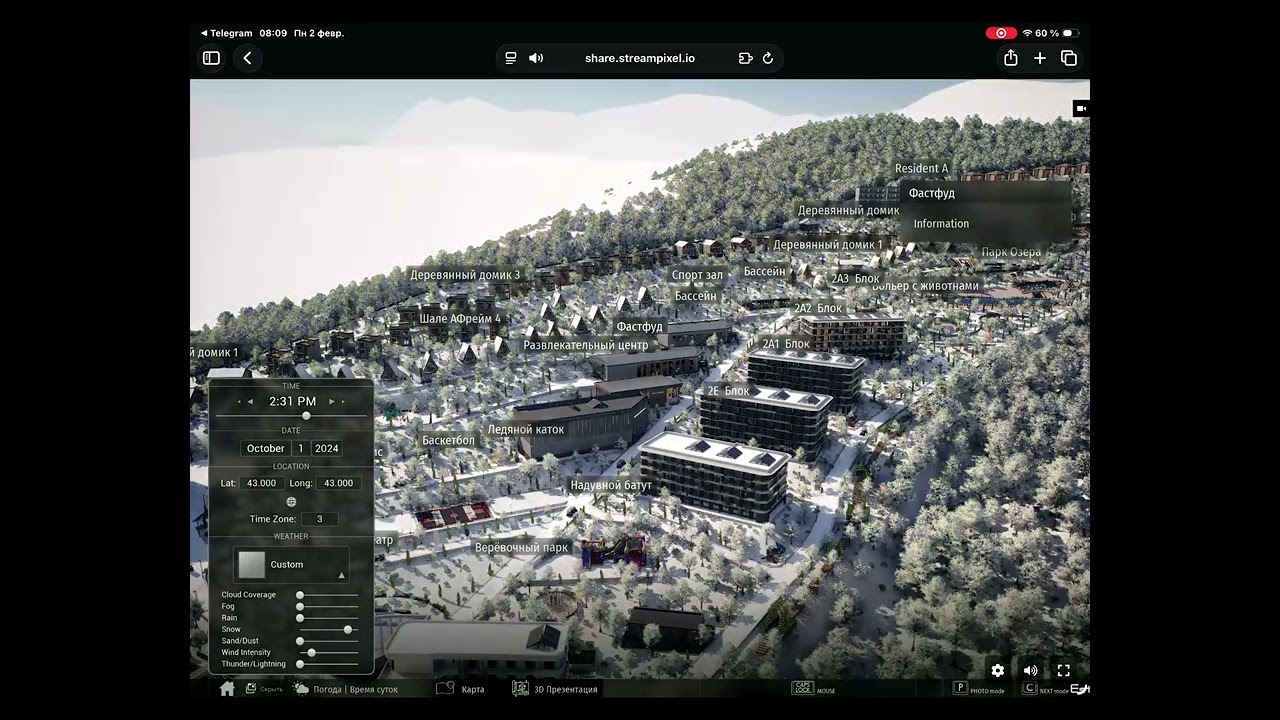The width and height of the screenshot is (1280, 720).
Task: Select the share.streampixel.io address field
Action: point(640,58)
